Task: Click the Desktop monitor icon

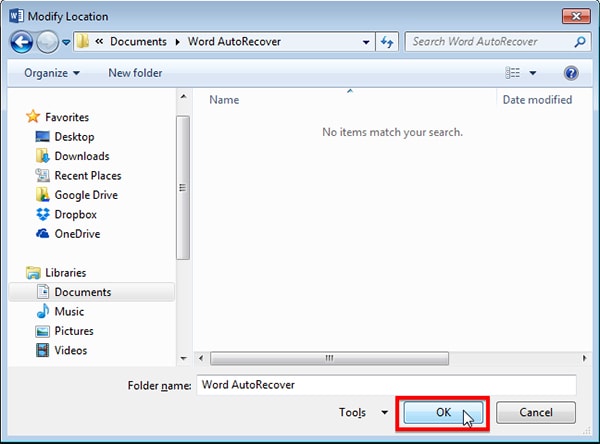Action: click(42, 137)
